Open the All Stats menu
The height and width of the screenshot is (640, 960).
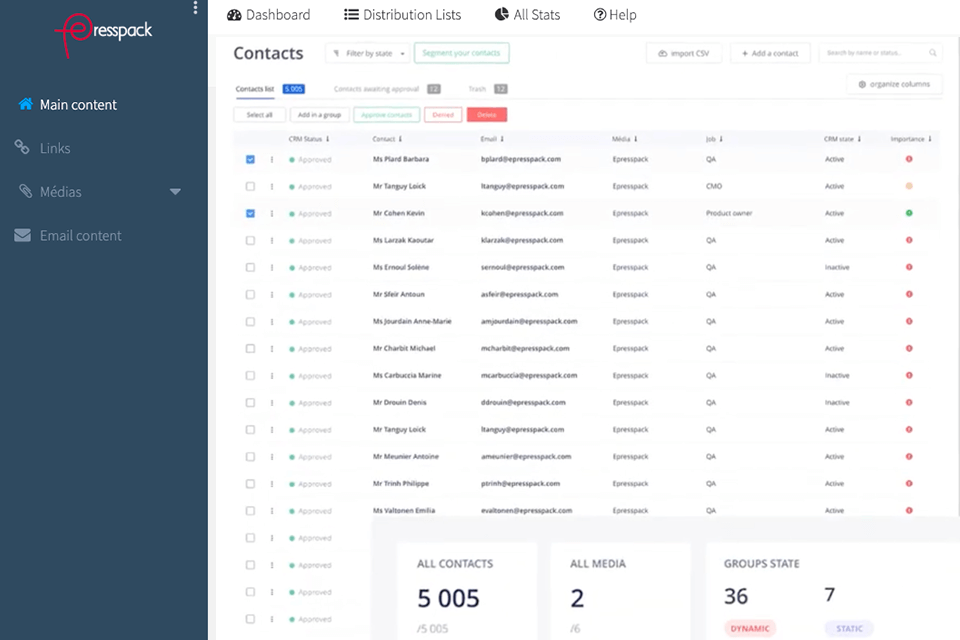pos(527,15)
